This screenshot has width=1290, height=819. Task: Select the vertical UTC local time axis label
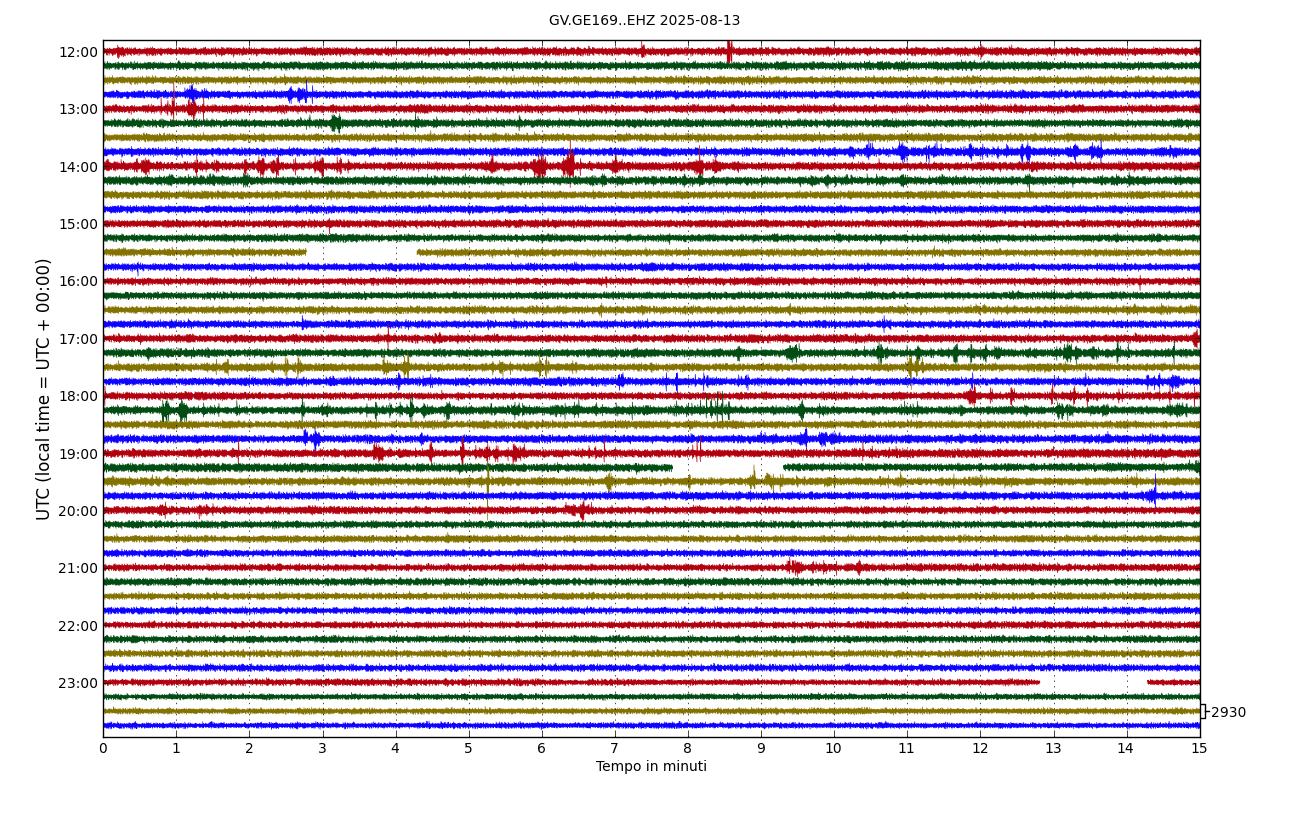click(44, 389)
